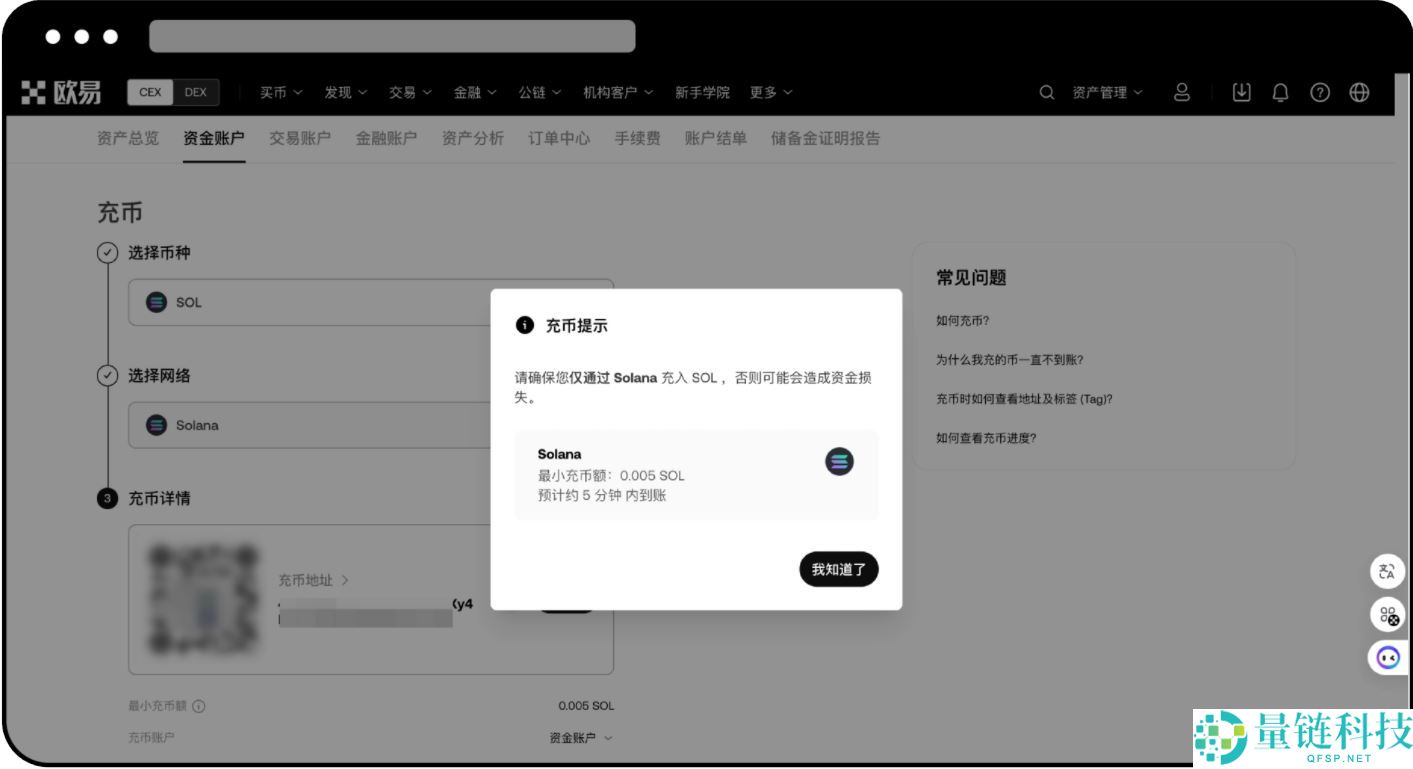Open the language globe icon
The width and height of the screenshot is (1413, 769).
1359,92
